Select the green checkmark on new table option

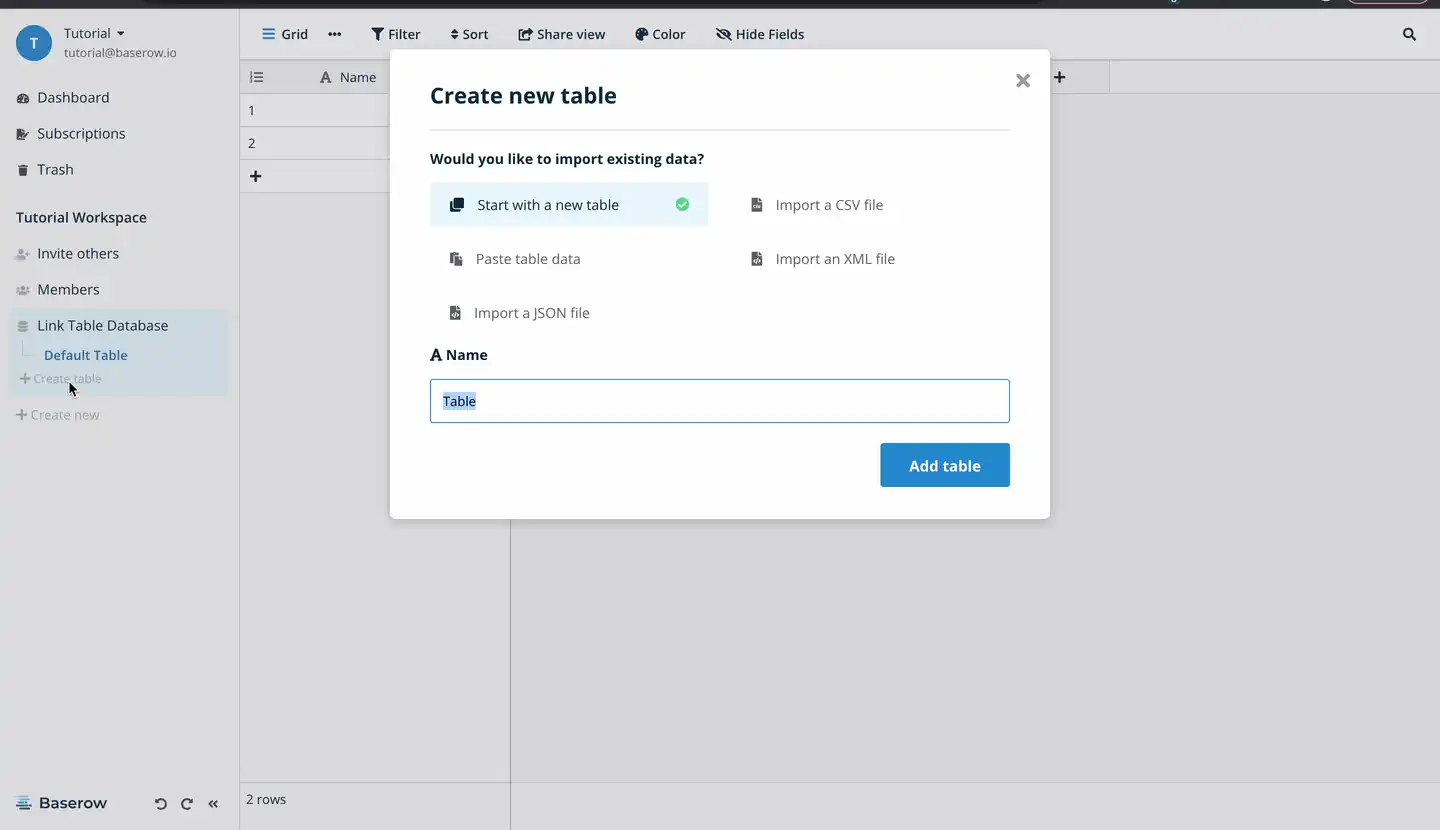(682, 204)
